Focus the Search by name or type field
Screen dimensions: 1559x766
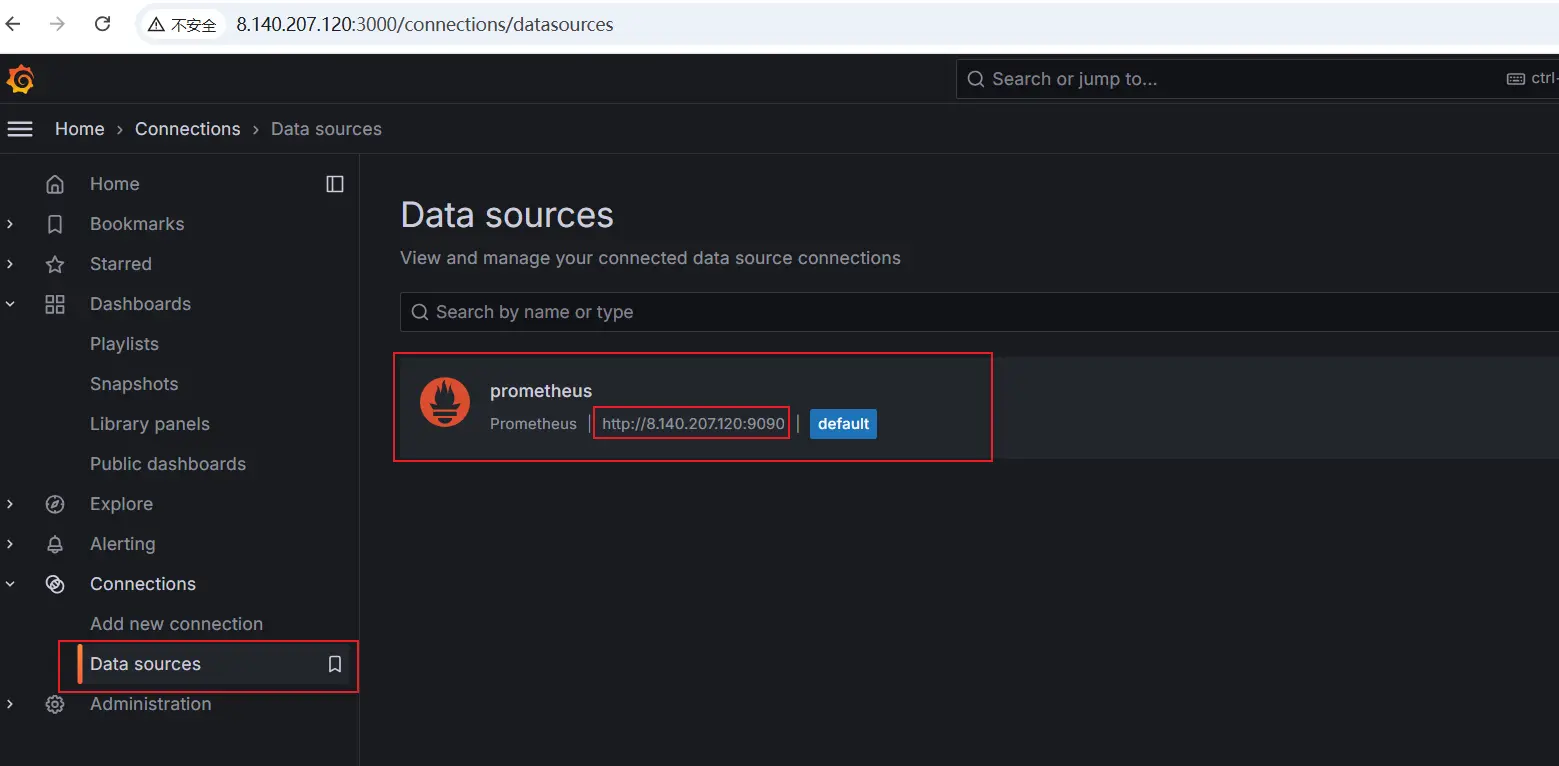979,312
